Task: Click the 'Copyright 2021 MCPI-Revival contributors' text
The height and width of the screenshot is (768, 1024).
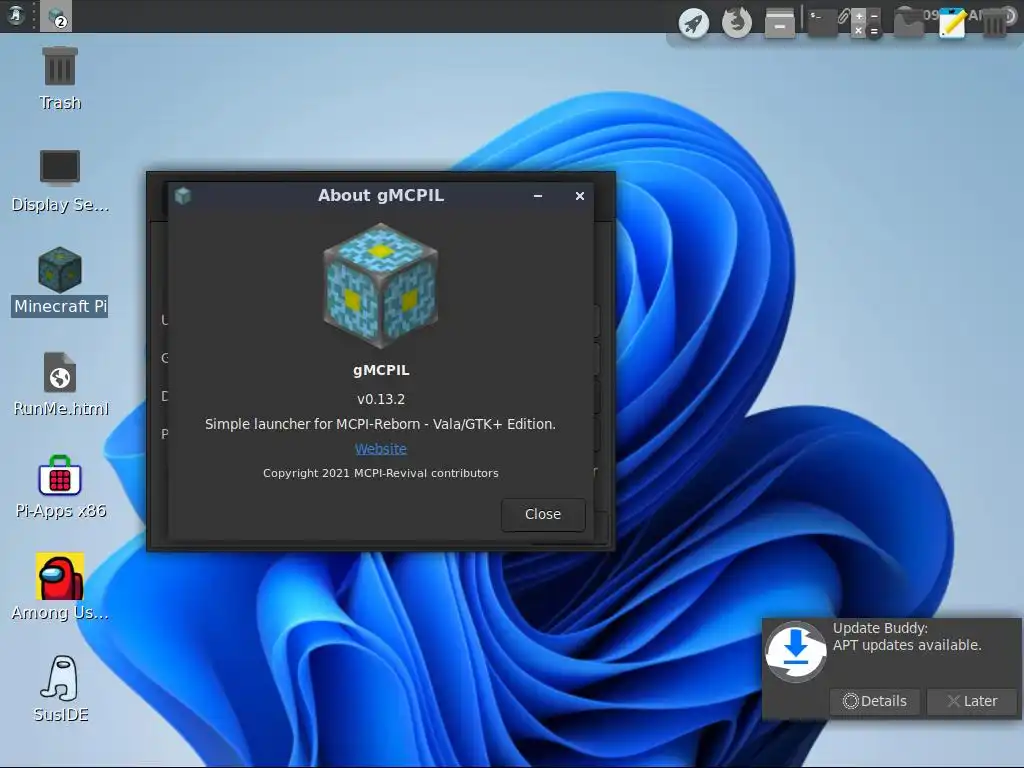Action: point(381,473)
